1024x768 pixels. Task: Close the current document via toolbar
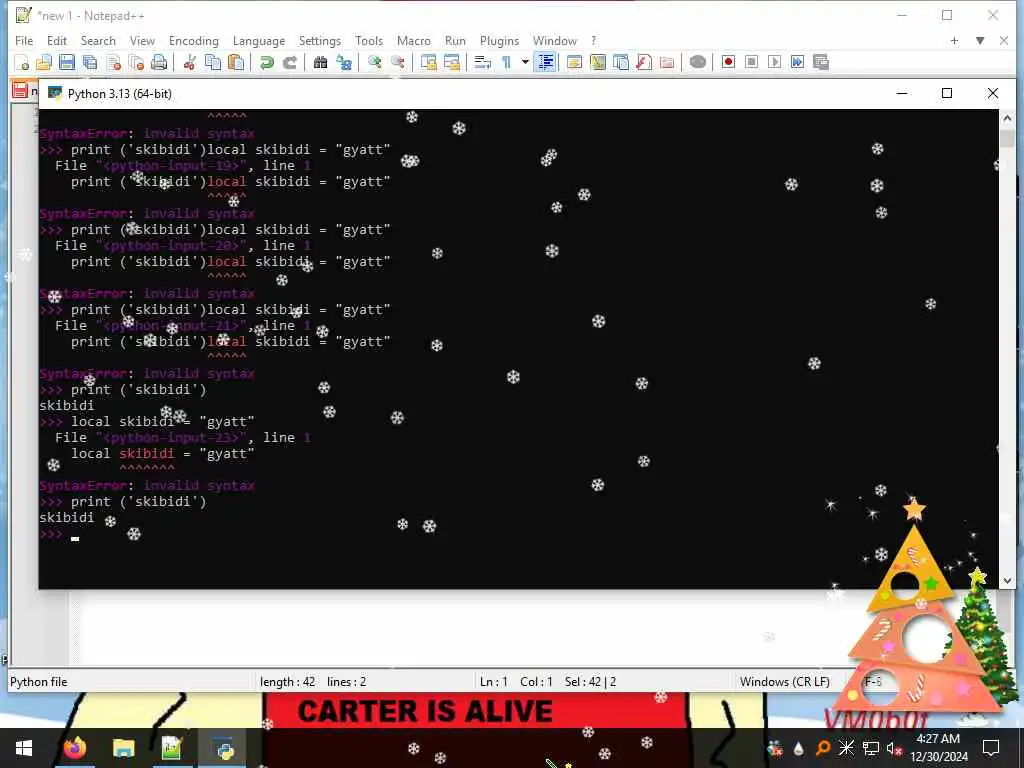(x=114, y=63)
